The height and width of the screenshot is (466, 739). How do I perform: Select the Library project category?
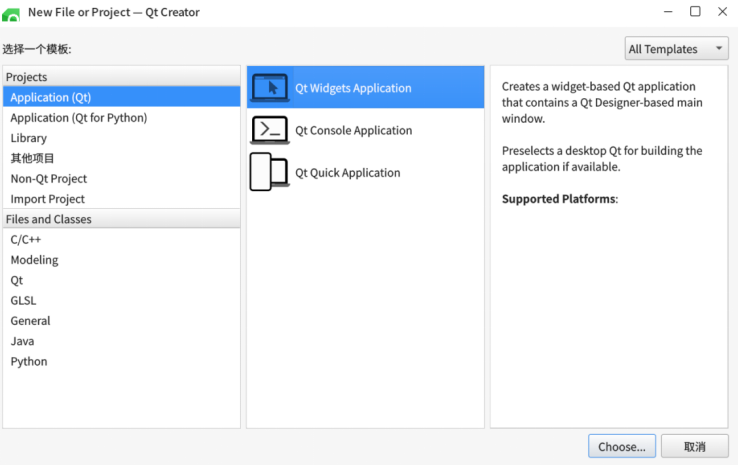(122, 138)
